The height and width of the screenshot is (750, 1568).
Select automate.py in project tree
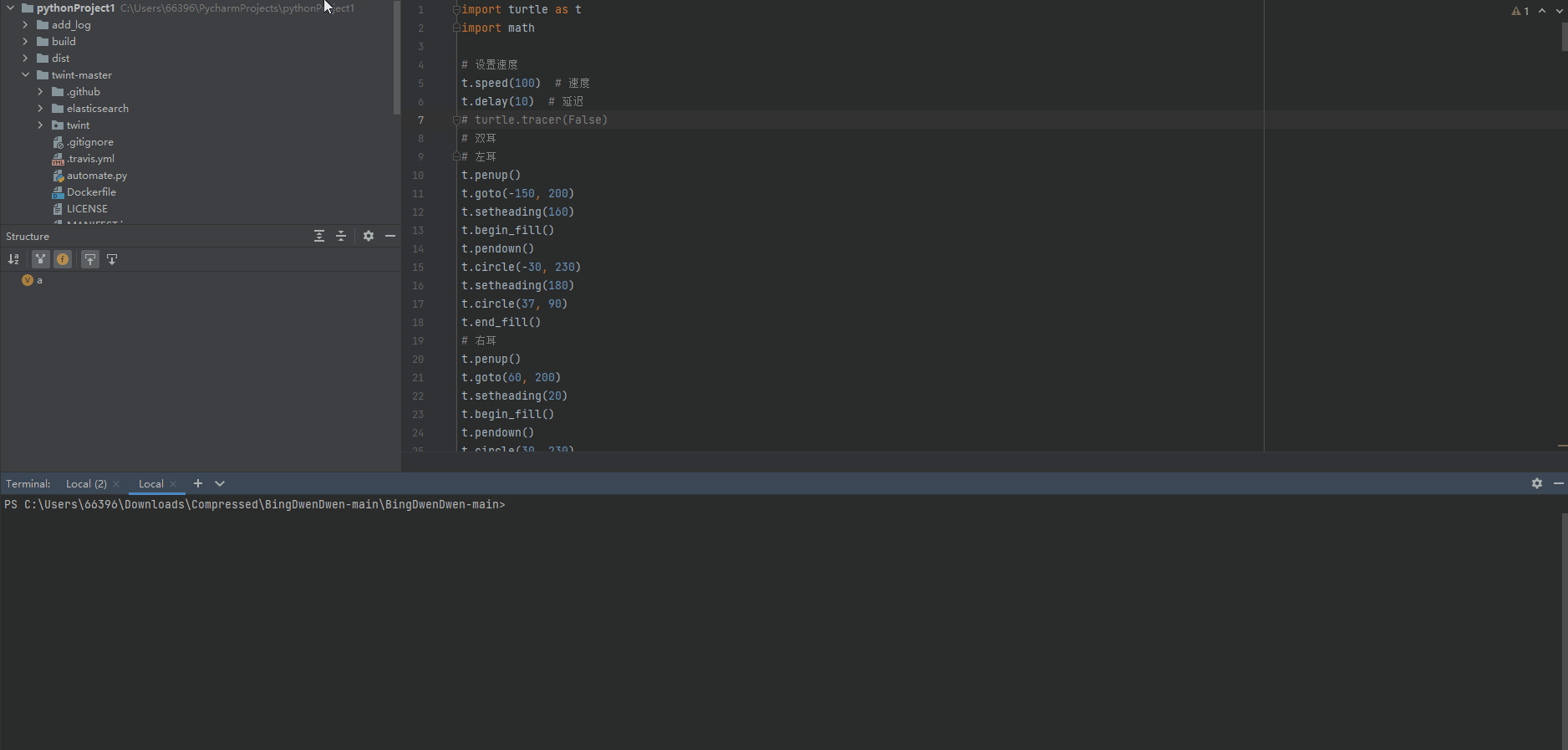[97, 176]
